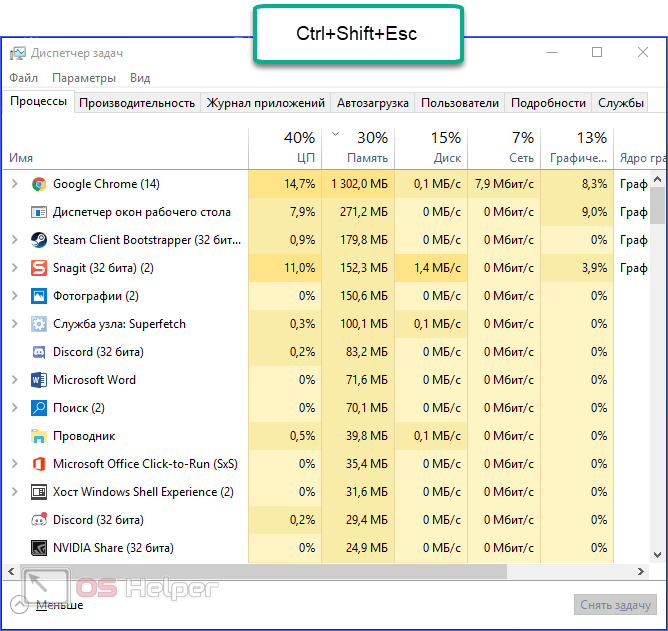Sort by the ЦП column header
Screen dimensions: 668x631
[285, 148]
